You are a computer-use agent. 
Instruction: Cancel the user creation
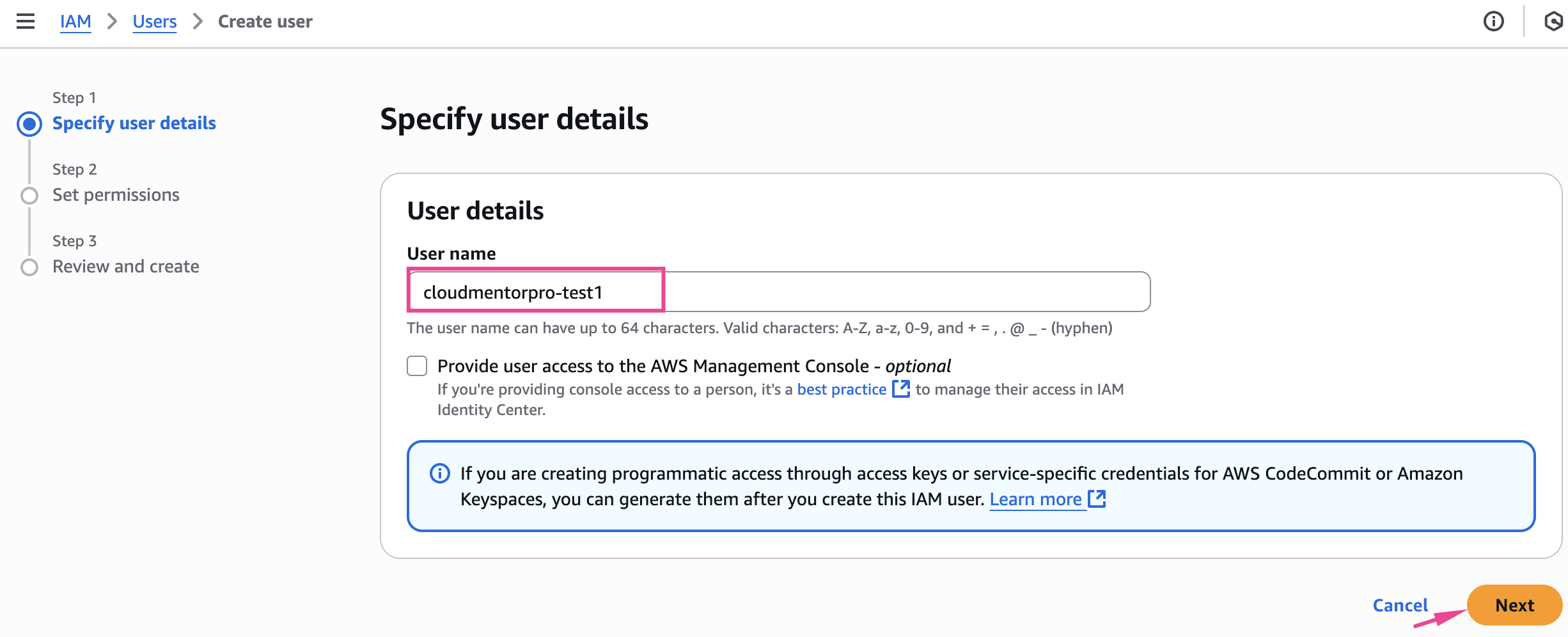tap(1400, 605)
